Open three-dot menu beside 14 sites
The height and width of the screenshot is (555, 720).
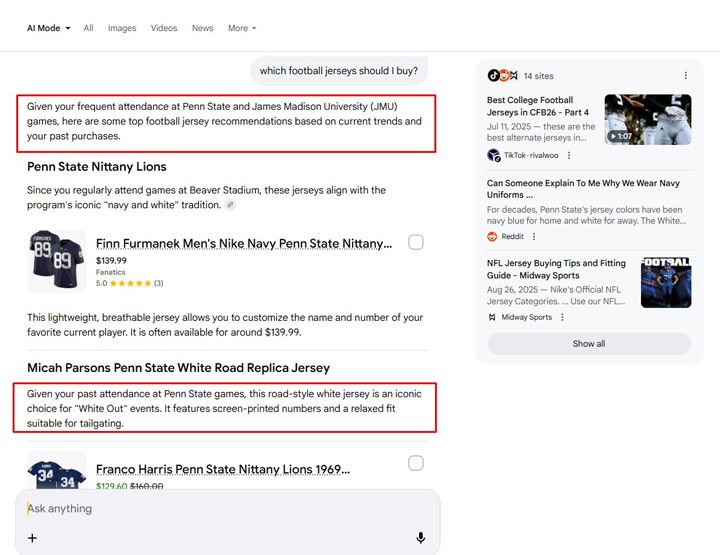click(x=685, y=76)
